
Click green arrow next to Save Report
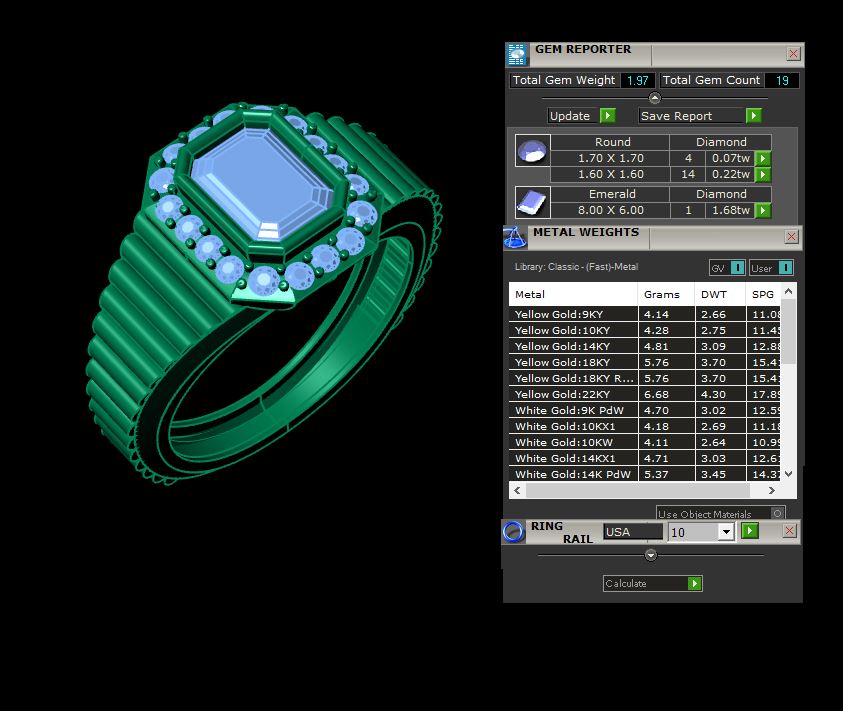(754, 116)
